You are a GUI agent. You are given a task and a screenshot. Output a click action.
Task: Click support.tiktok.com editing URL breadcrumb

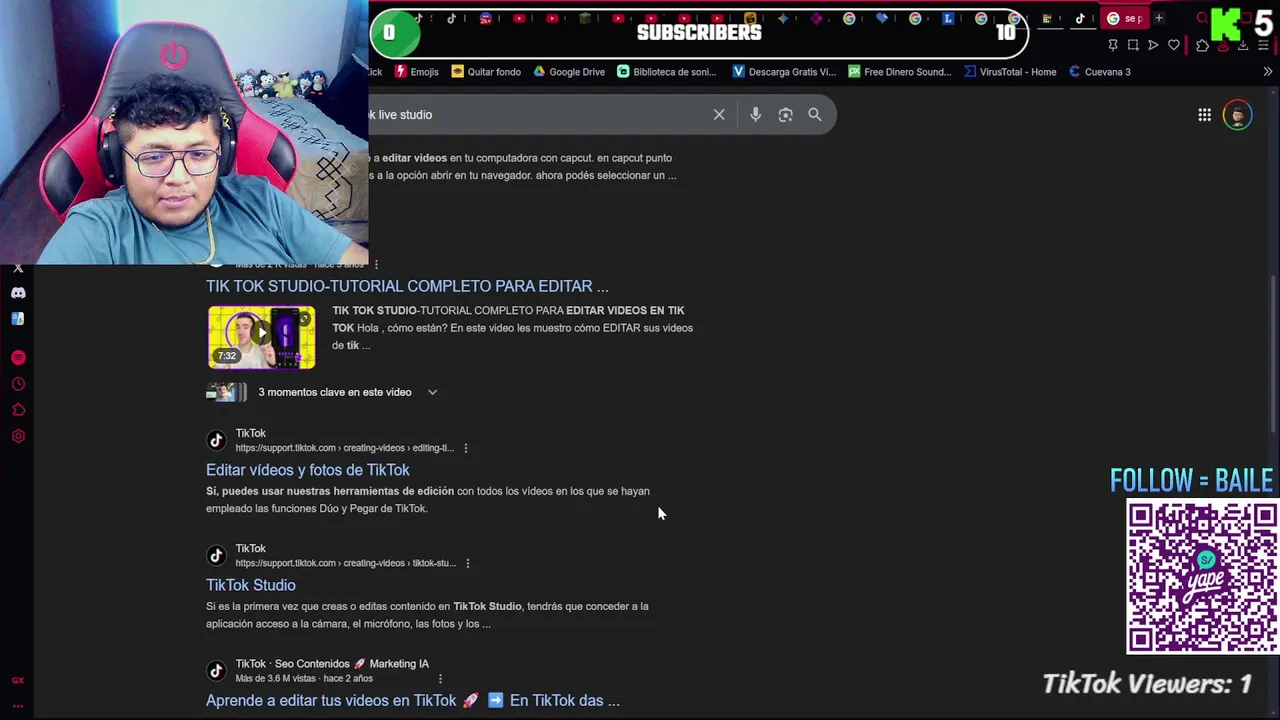coord(345,448)
